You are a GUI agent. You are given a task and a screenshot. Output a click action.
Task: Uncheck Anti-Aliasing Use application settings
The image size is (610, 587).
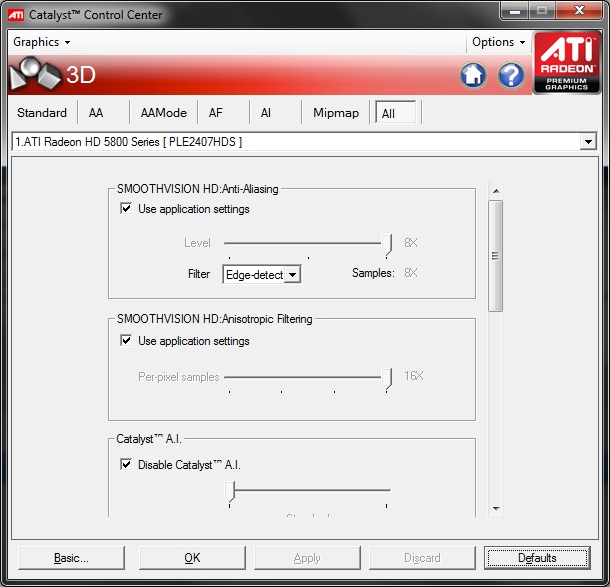[126, 208]
